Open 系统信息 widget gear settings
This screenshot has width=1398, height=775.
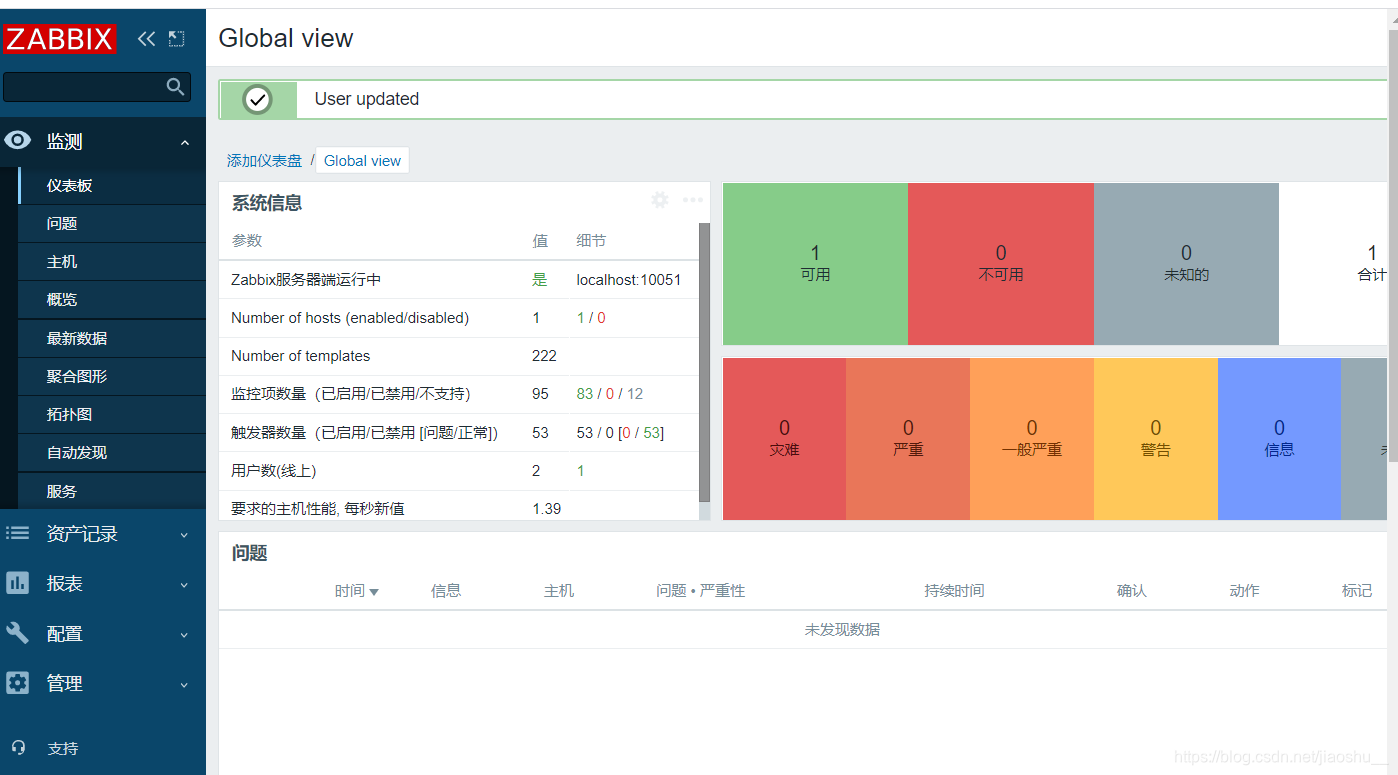(660, 200)
